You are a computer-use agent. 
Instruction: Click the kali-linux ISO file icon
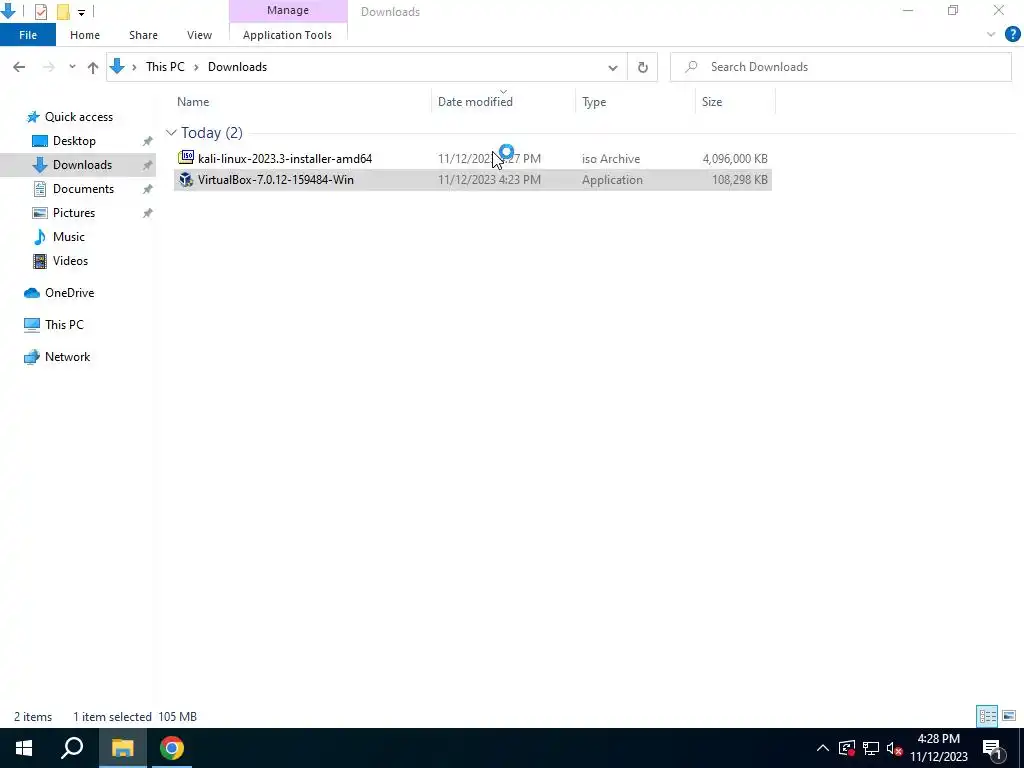point(186,157)
